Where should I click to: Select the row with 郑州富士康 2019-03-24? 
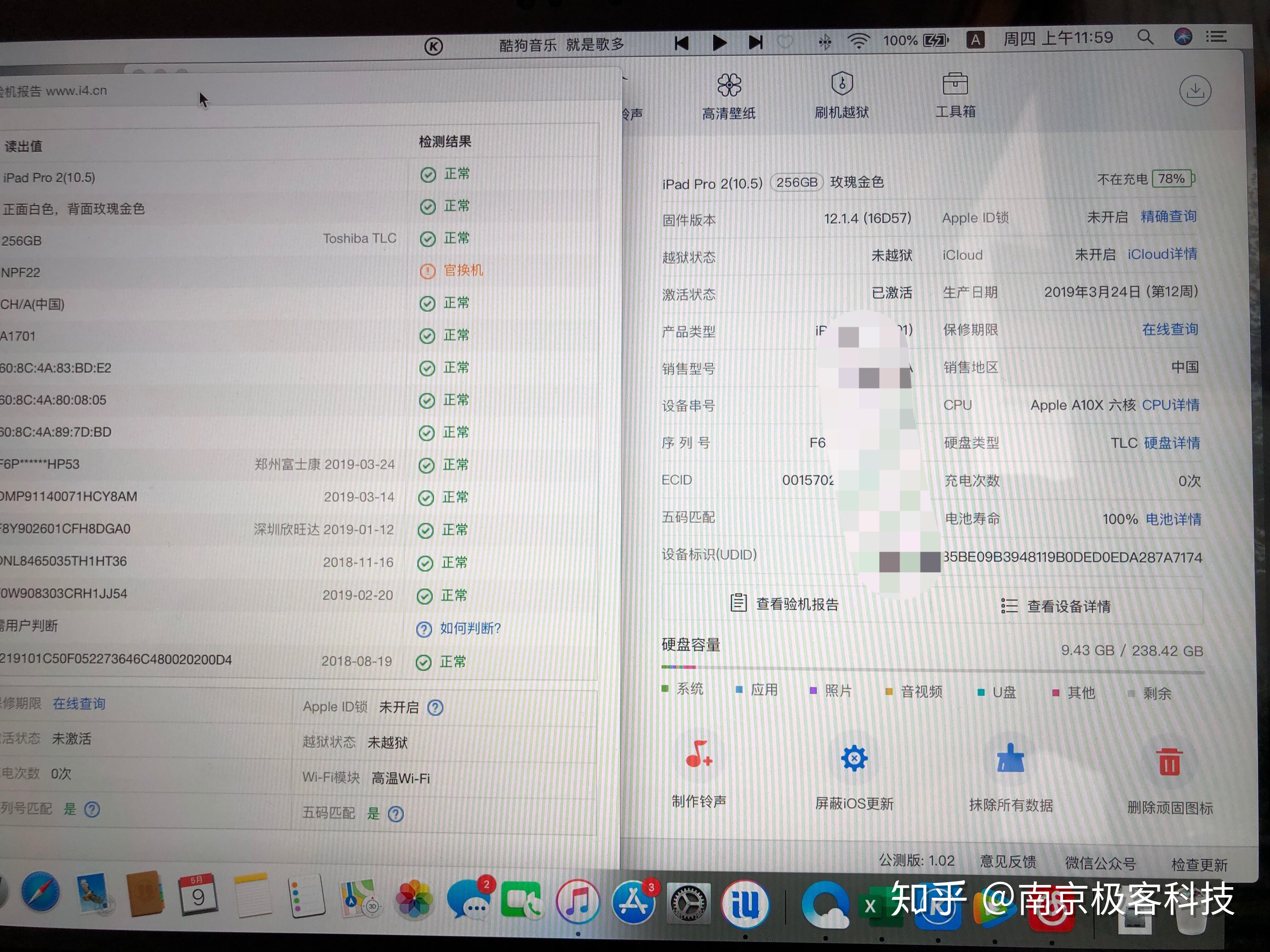point(299,464)
